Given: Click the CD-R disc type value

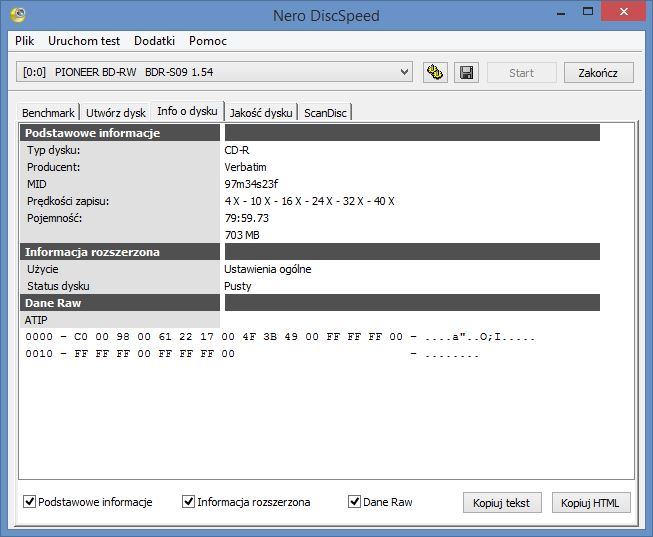Looking at the screenshot, I should click(237, 150).
